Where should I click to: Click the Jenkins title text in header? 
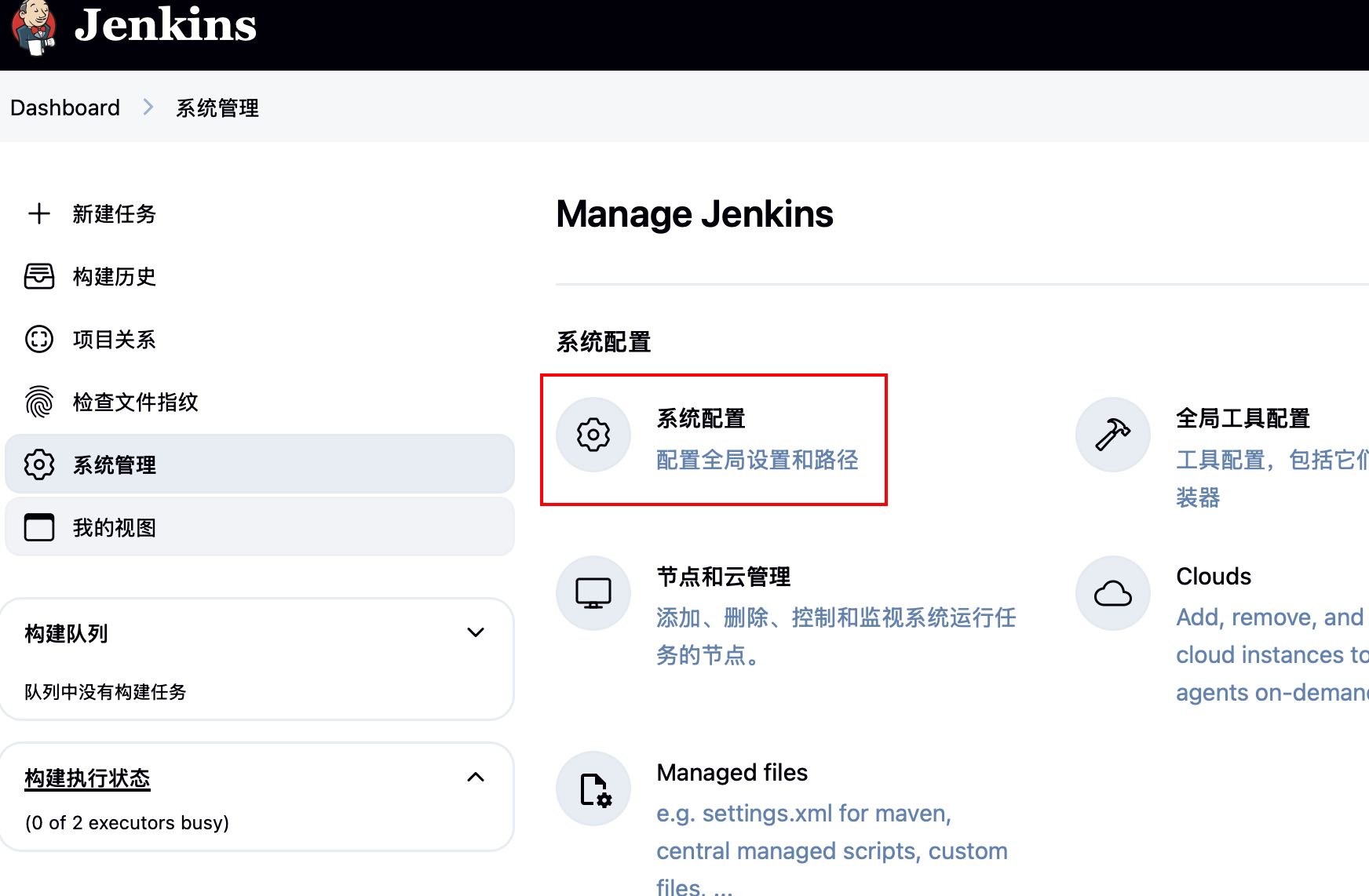[x=165, y=26]
